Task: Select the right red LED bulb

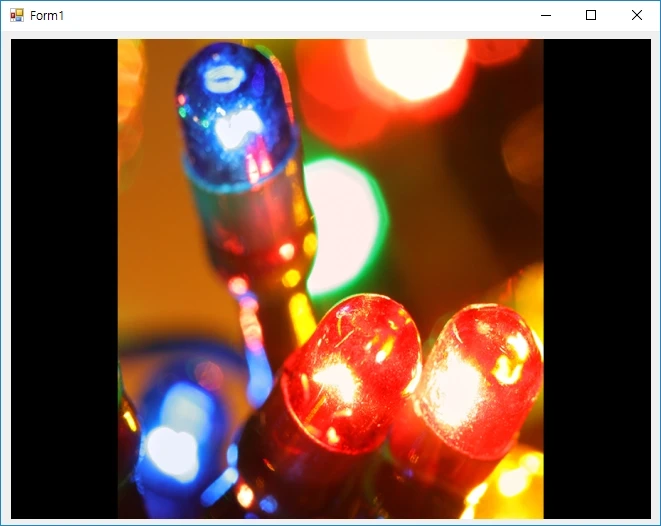Action: pos(482,378)
